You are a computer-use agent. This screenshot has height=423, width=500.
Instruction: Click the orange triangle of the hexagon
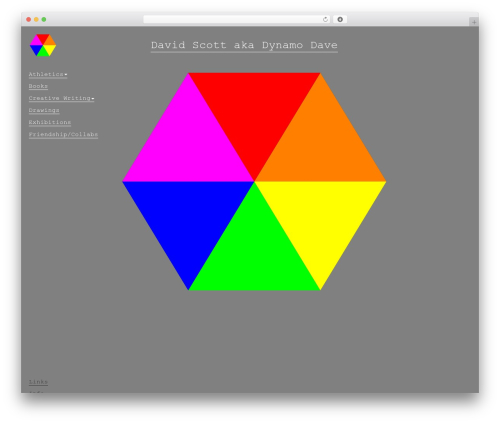(x=320, y=145)
